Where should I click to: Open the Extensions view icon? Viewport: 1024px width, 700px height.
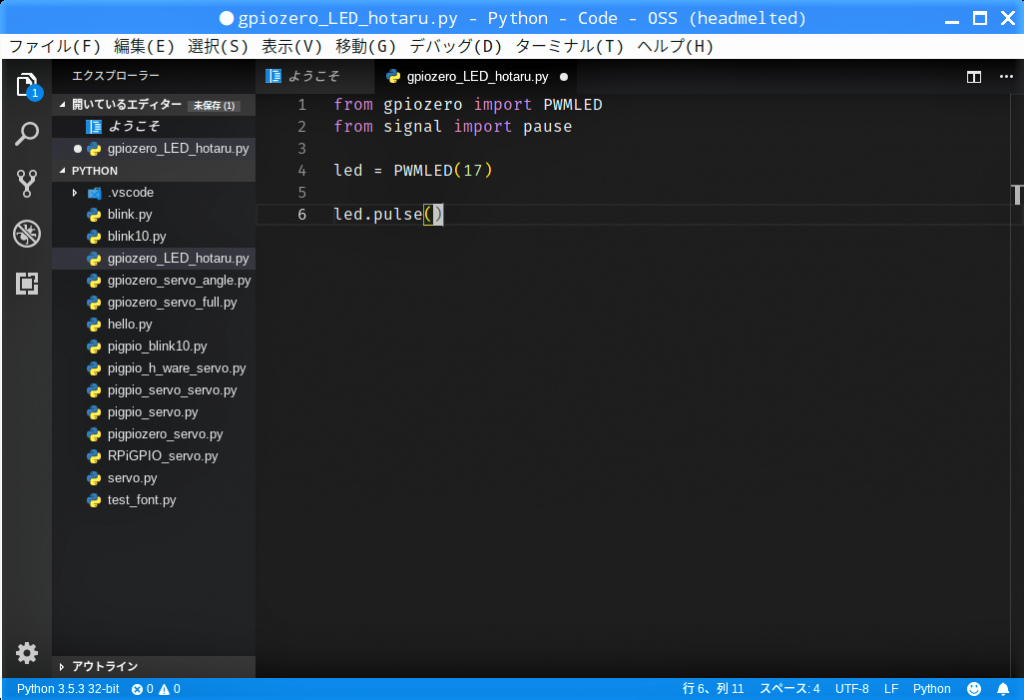[x=27, y=283]
